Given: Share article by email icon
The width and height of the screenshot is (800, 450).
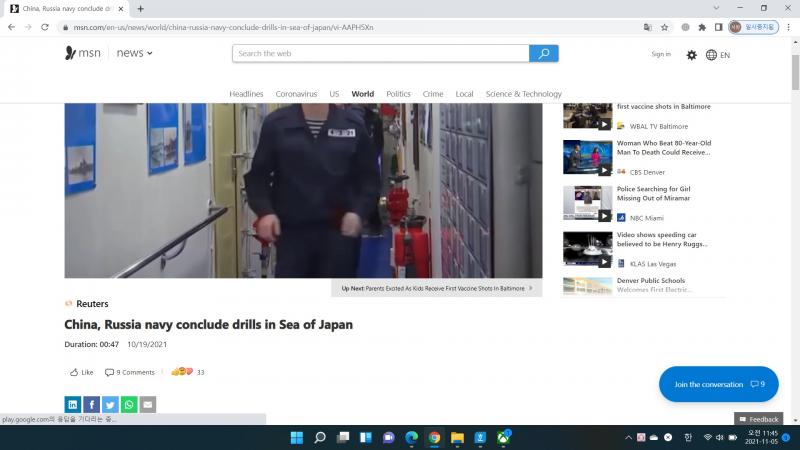Looking at the screenshot, I should coord(148,404).
